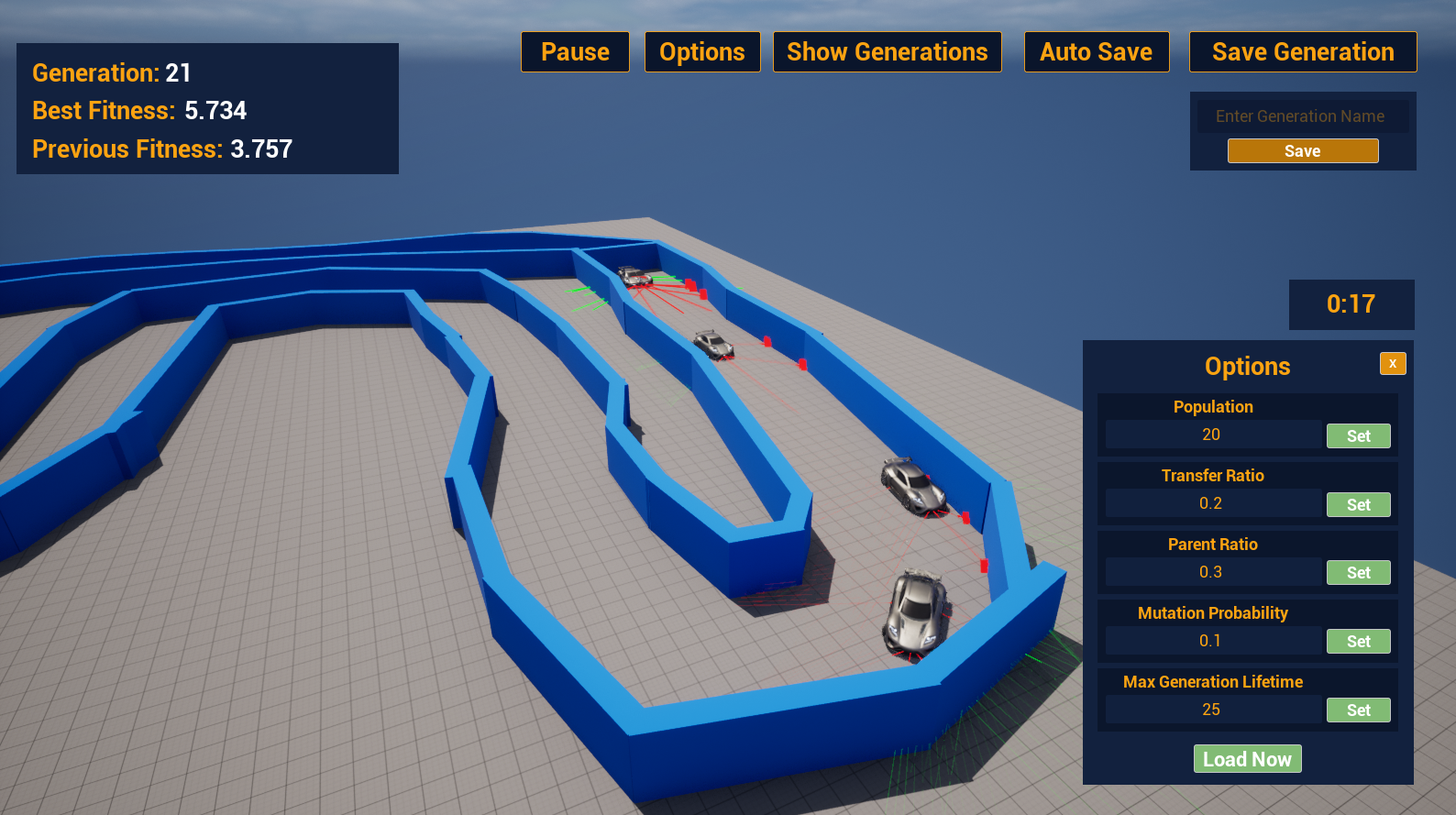1456x815 pixels.
Task: Pause the running simulation
Action: (575, 52)
